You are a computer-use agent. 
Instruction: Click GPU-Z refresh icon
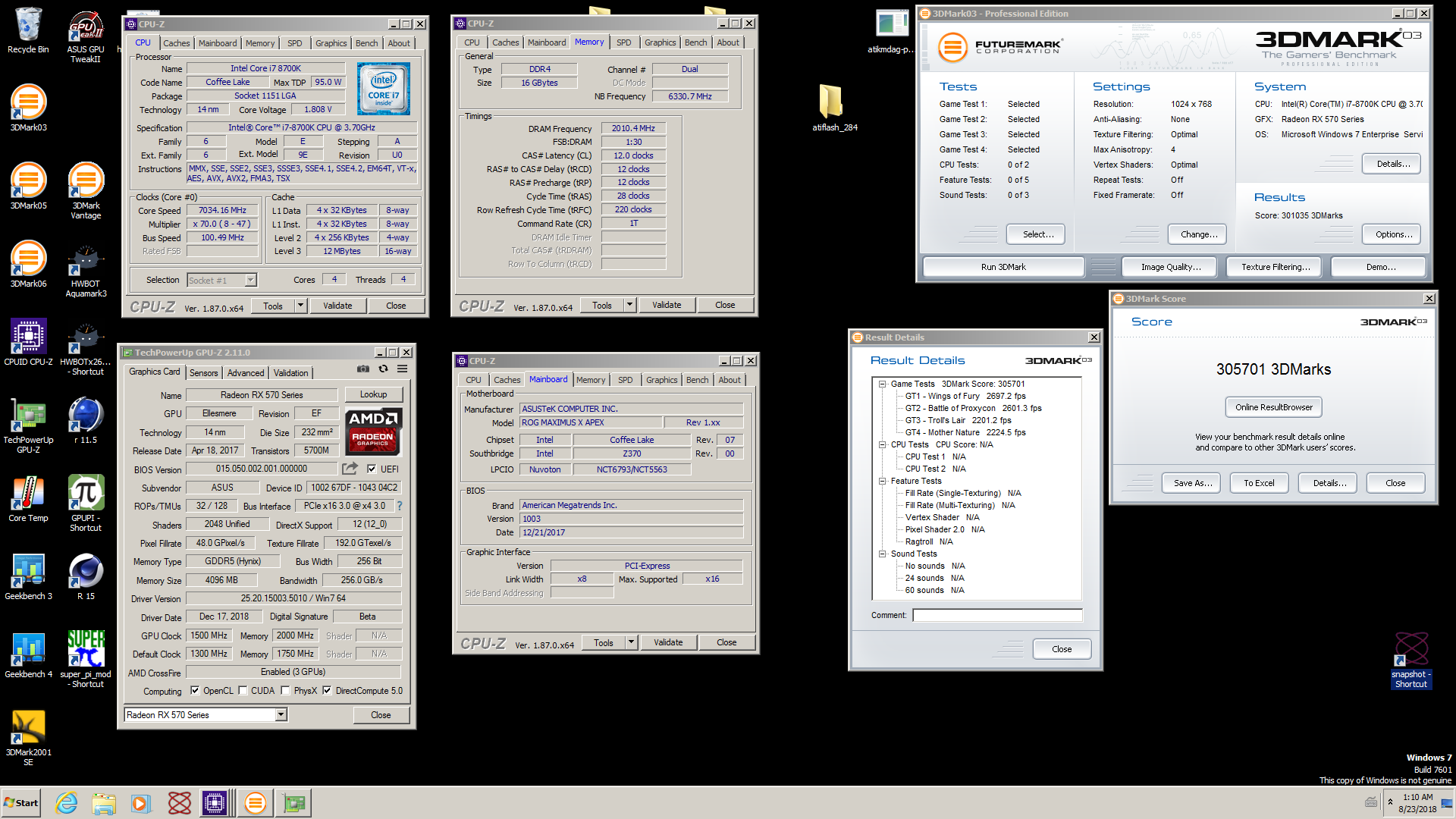(383, 369)
